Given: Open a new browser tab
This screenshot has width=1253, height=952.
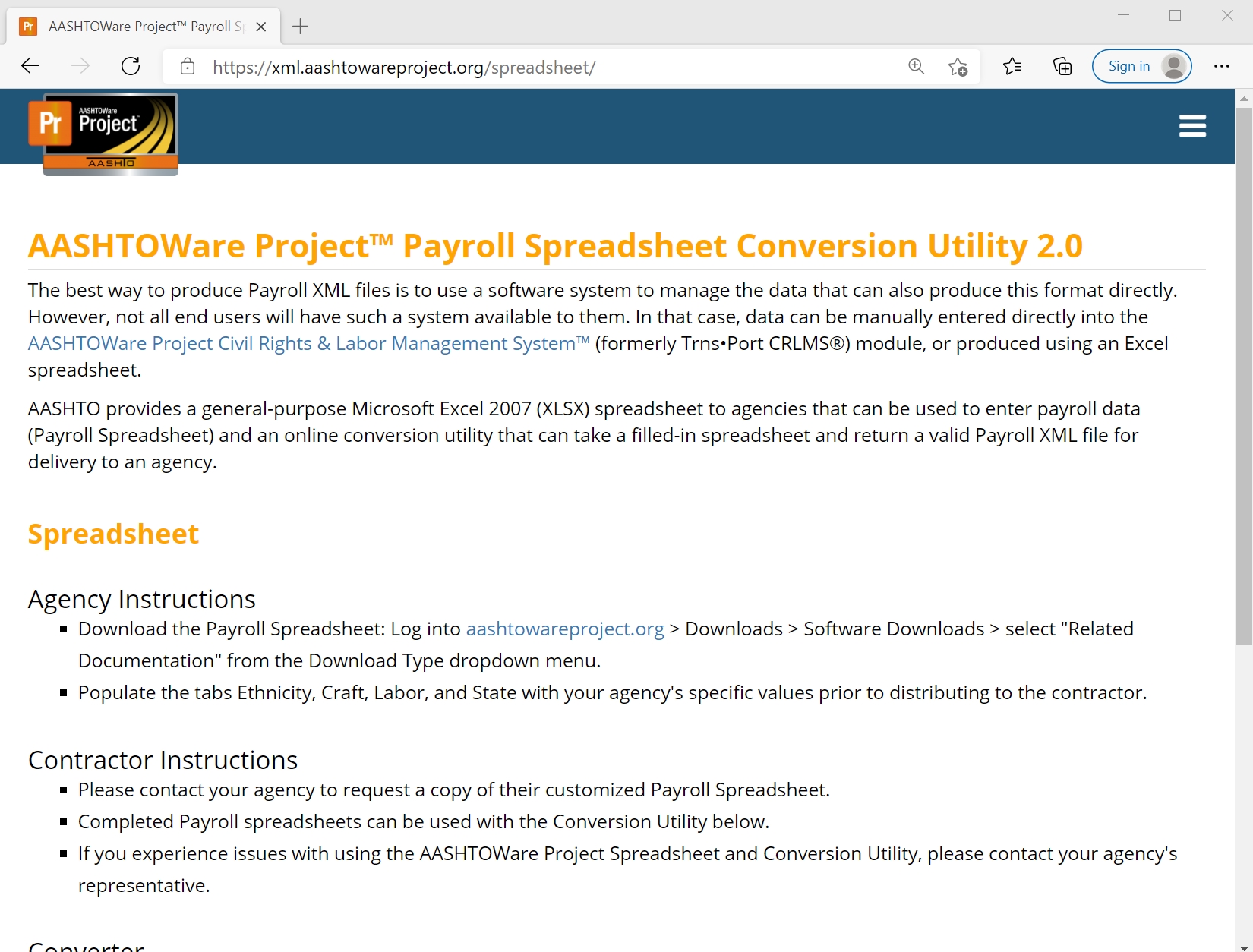Looking at the screenshot, I should (x=301, y=27).
